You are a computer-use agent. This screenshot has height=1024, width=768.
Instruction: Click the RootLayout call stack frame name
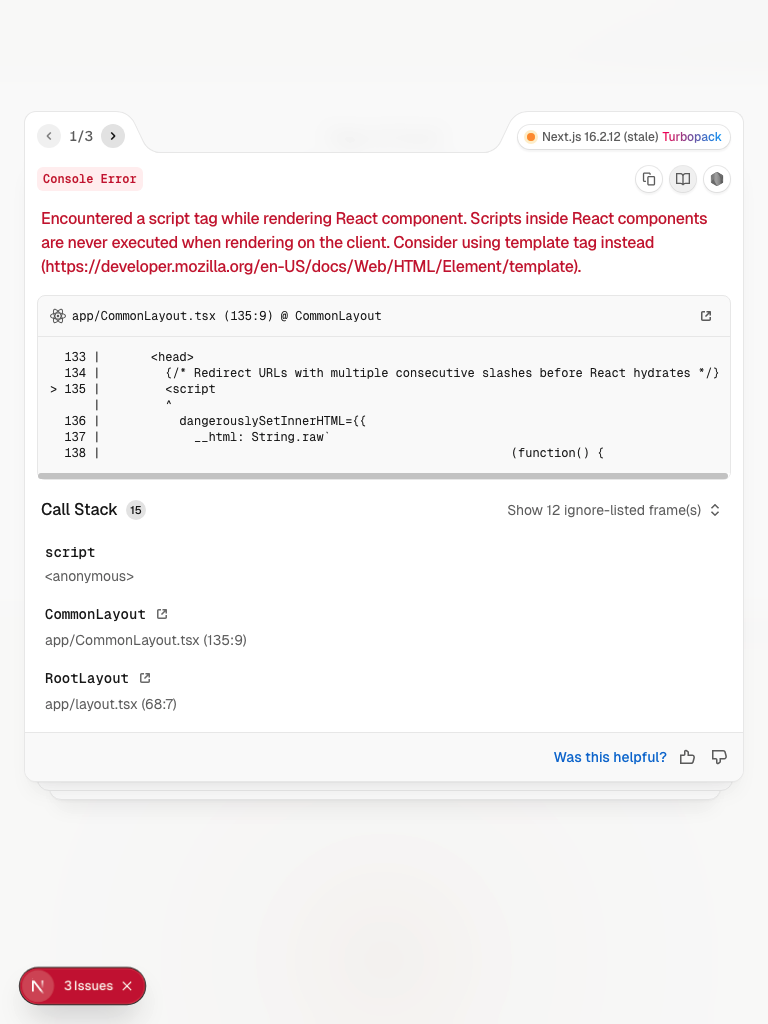tap(87, 679)
